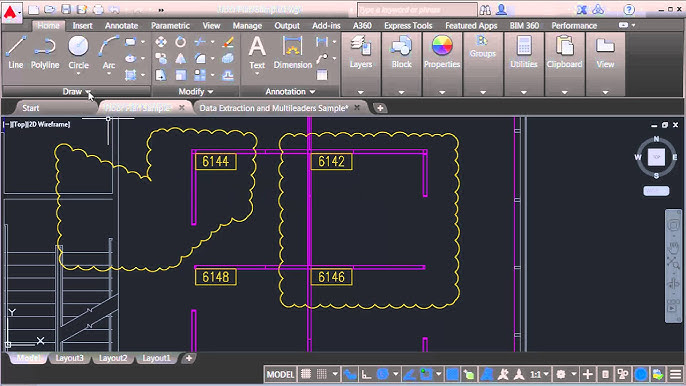
Task: Choose the Text annotation tool
Action: [257, 53]
